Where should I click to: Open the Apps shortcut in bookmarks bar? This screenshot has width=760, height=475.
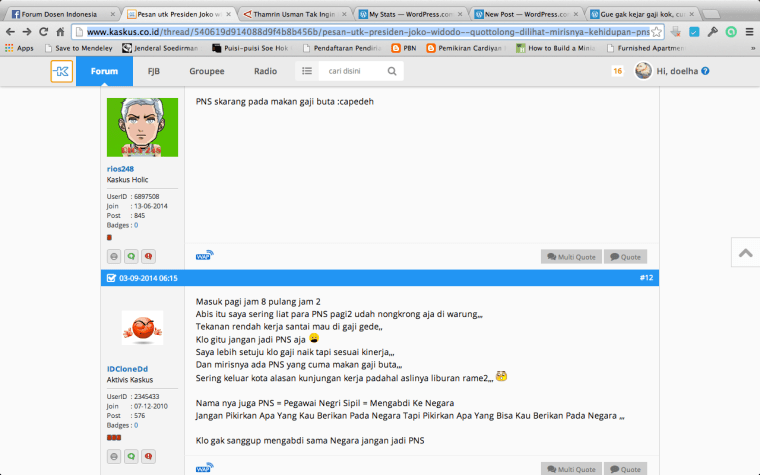point(19,48)
